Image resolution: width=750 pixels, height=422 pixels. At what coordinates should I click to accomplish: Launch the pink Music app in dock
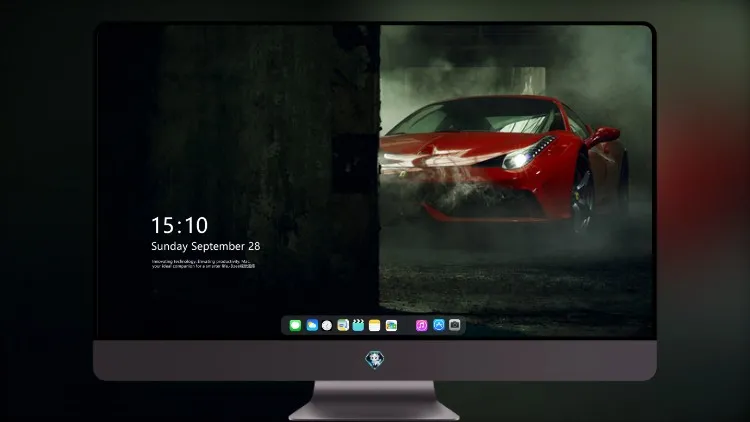tap(421, 325)
